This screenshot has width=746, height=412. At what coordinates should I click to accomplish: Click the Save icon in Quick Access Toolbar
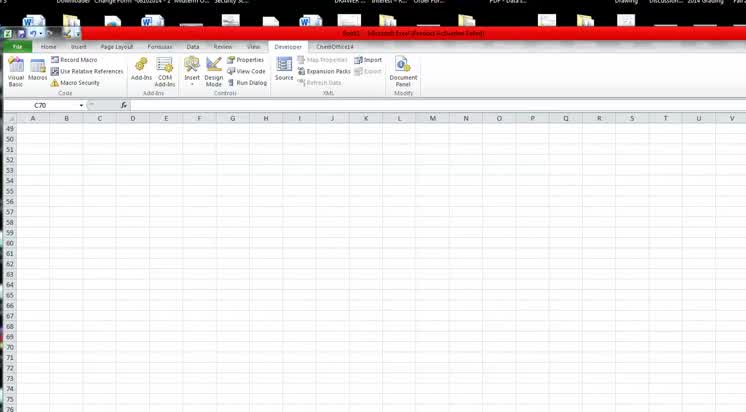coord(21,34)
